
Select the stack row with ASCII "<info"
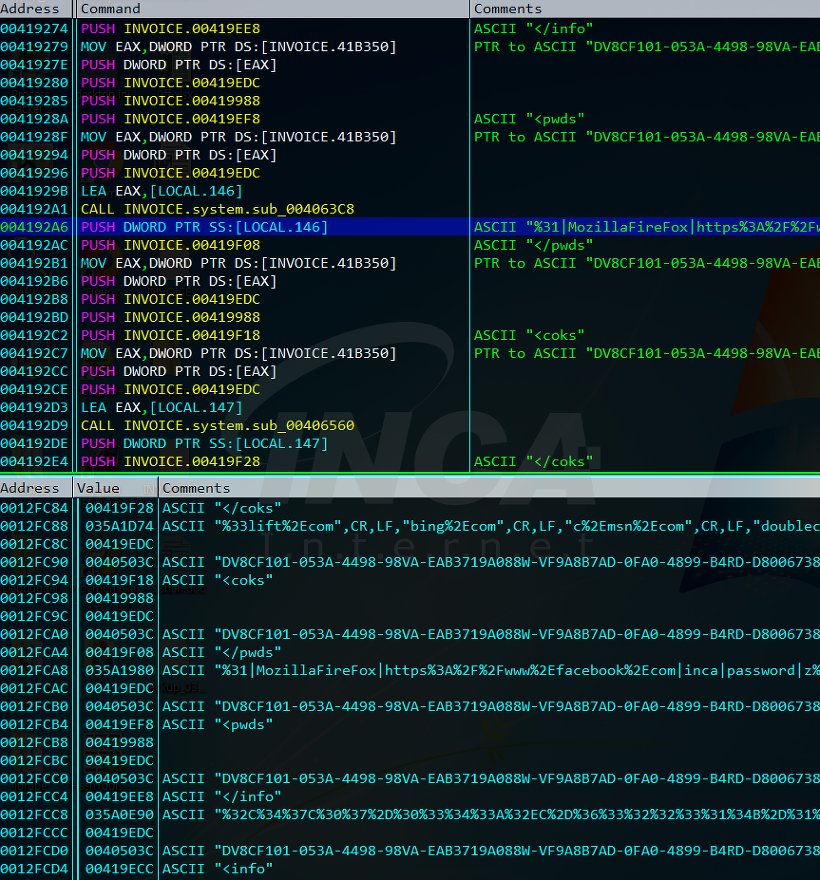[x=410, y=869]
